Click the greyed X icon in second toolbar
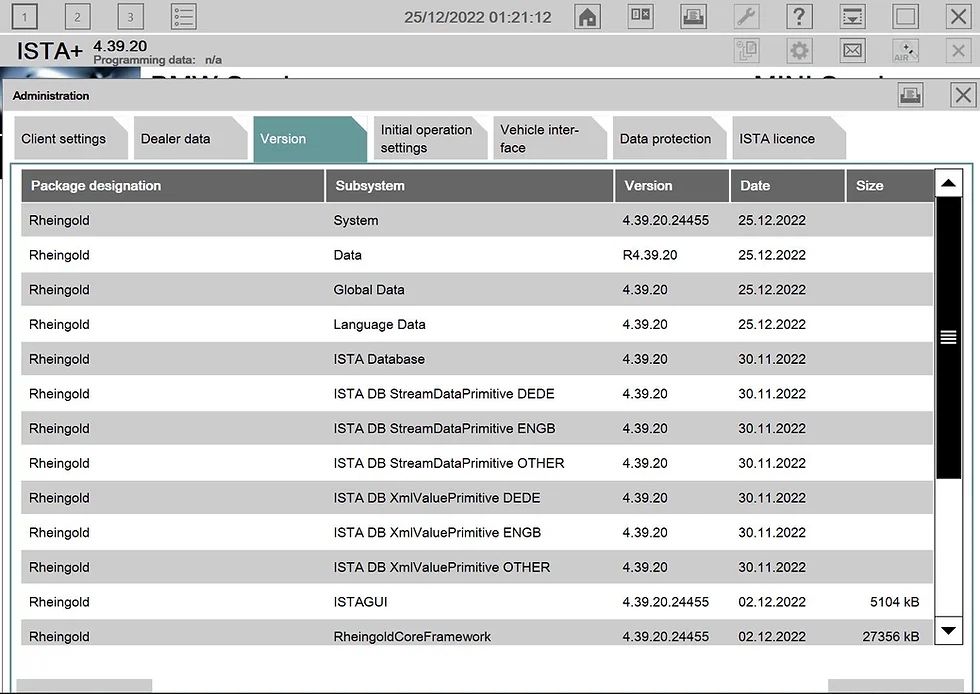Viewport: 980px width, 694px height. [958, 51]
